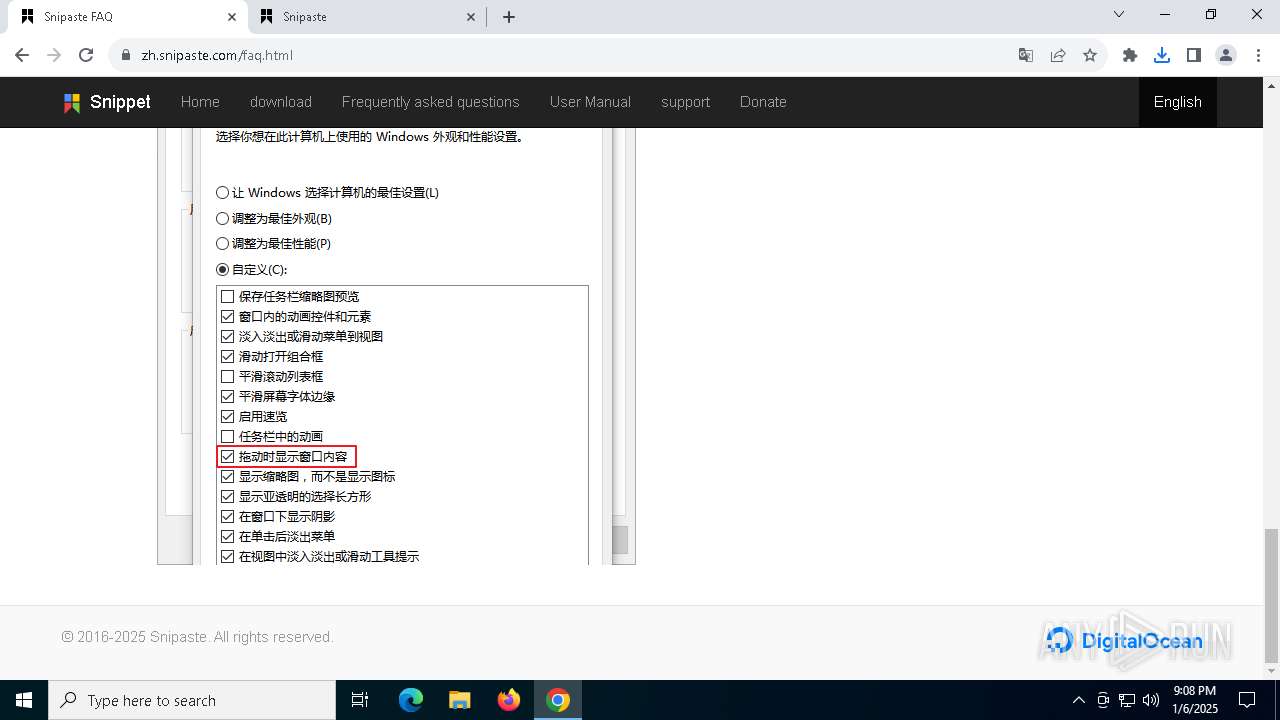This screenshot has height=720, width=1280.
Task: Open the Donate page
Action: click(763, 102)
